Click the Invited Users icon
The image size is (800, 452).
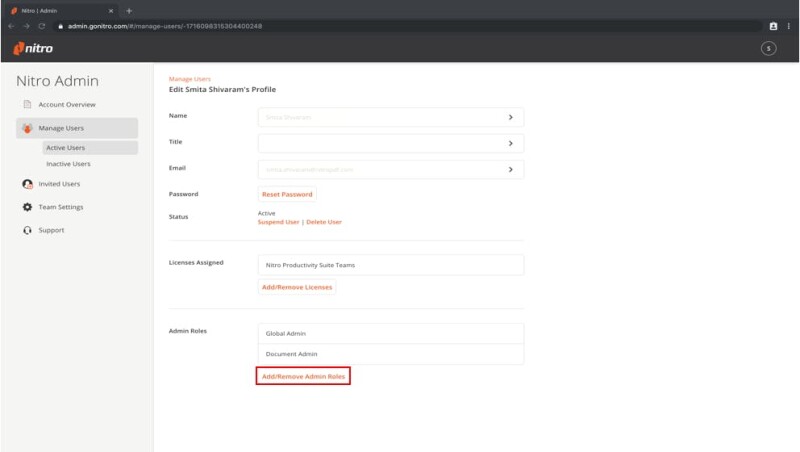28,184
